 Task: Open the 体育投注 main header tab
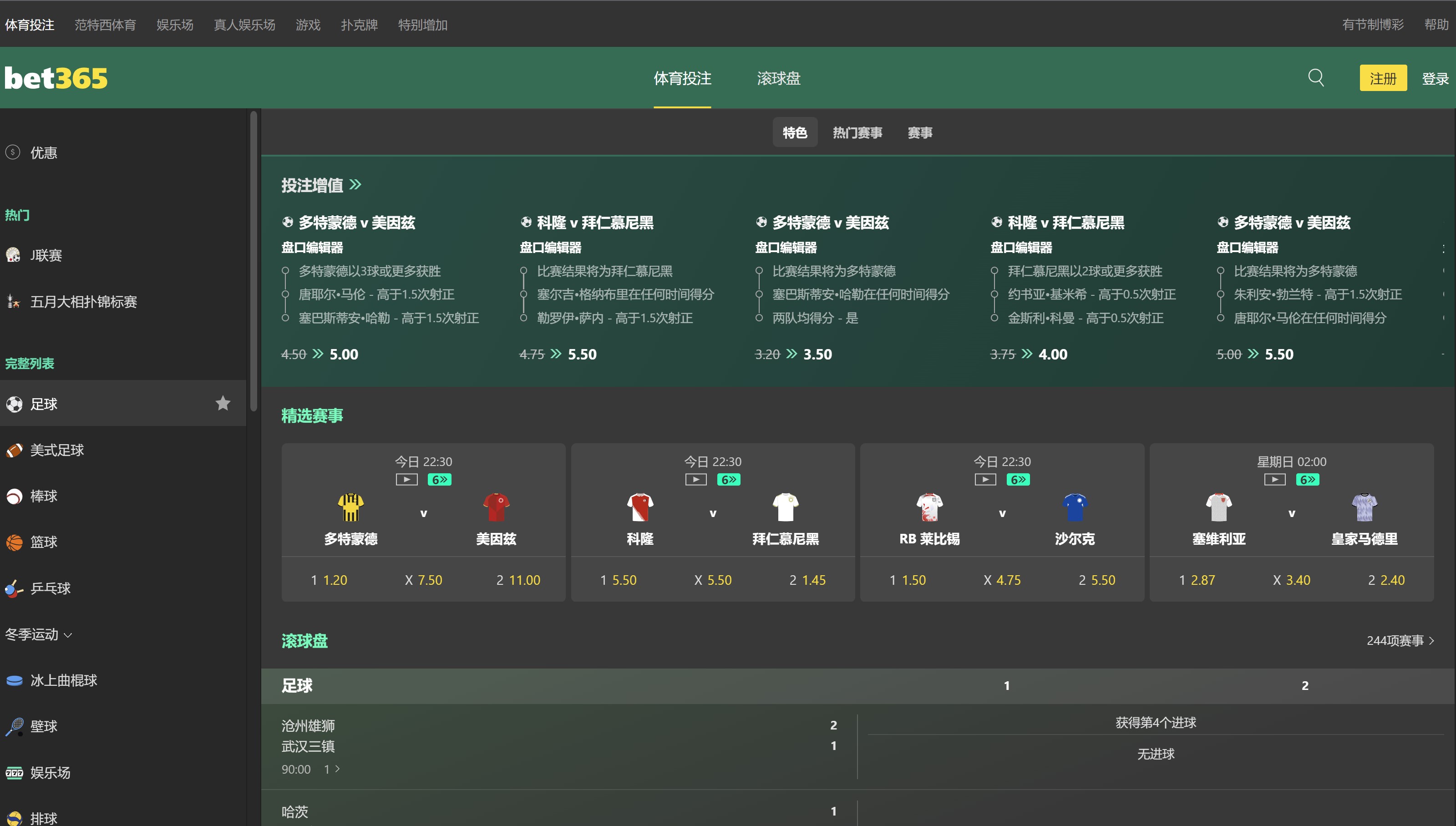coord(682,78)
